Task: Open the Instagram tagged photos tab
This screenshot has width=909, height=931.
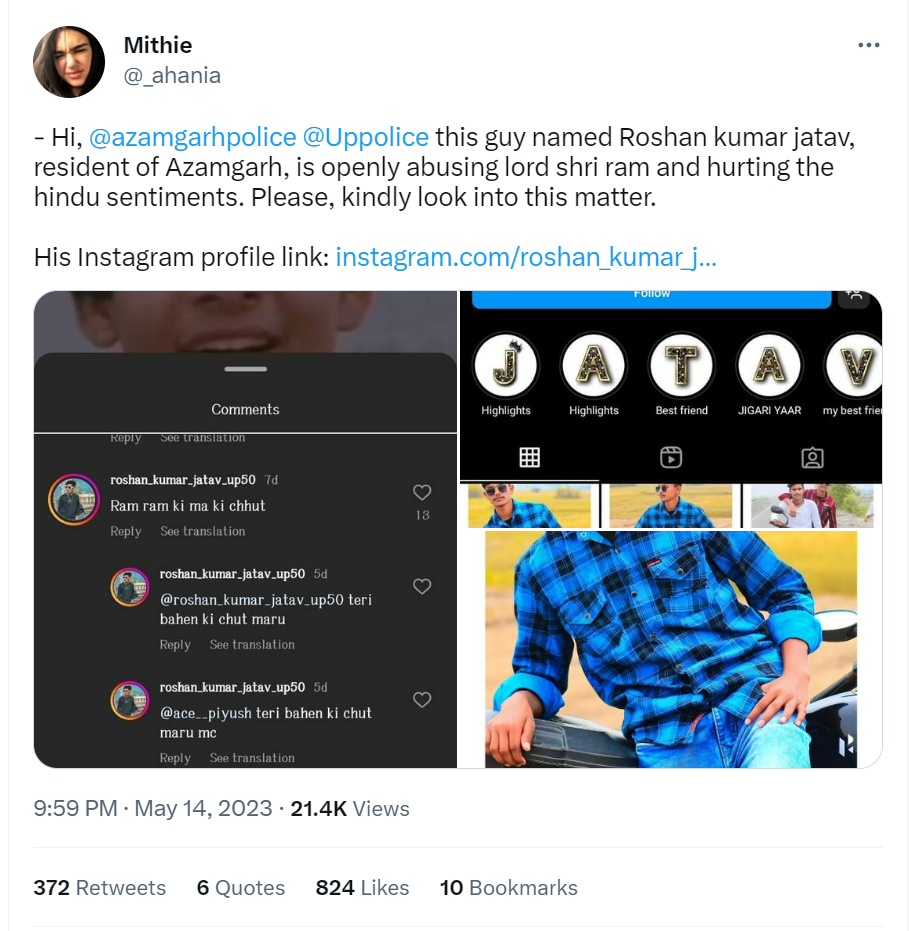Action: [x=813, y=458]
